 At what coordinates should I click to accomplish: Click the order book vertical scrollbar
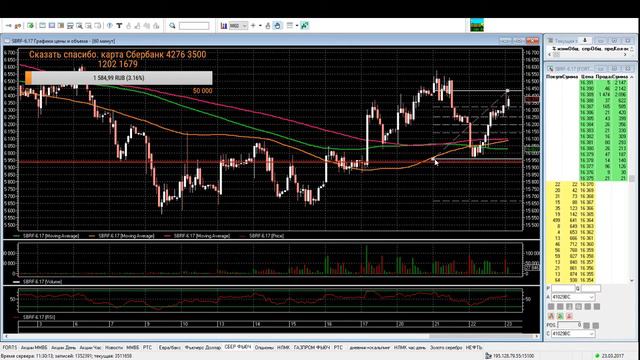(x=632, y=179)
